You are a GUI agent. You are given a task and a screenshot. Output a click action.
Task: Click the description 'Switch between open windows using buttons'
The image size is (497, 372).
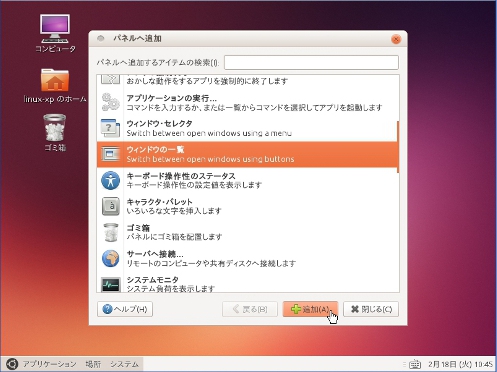coord(210,159)
